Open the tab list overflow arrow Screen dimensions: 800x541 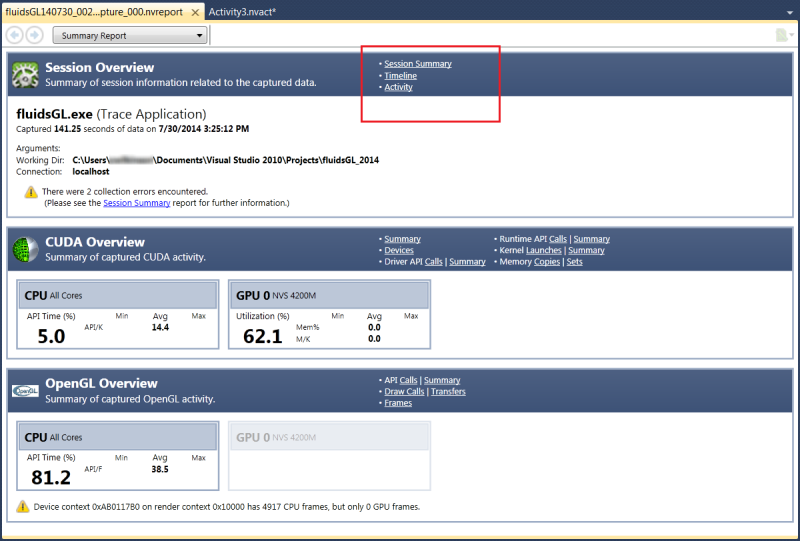790,12
